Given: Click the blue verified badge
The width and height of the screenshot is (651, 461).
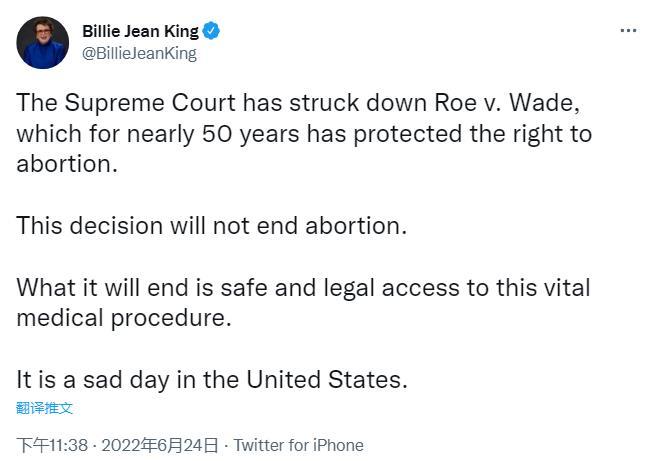Looking at the screenshot, I should click(212, 31).
